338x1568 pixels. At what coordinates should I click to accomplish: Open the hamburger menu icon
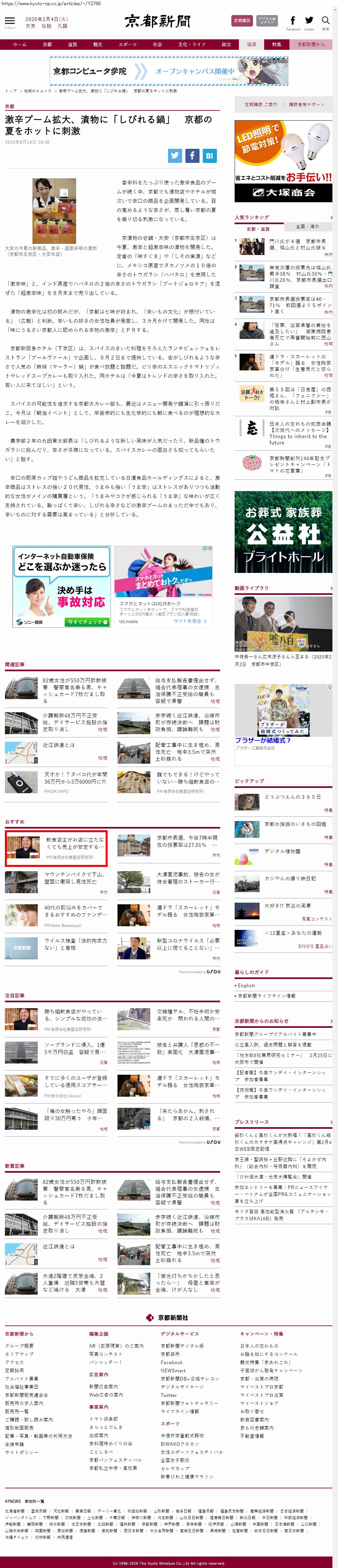click(x=10, y=21)
